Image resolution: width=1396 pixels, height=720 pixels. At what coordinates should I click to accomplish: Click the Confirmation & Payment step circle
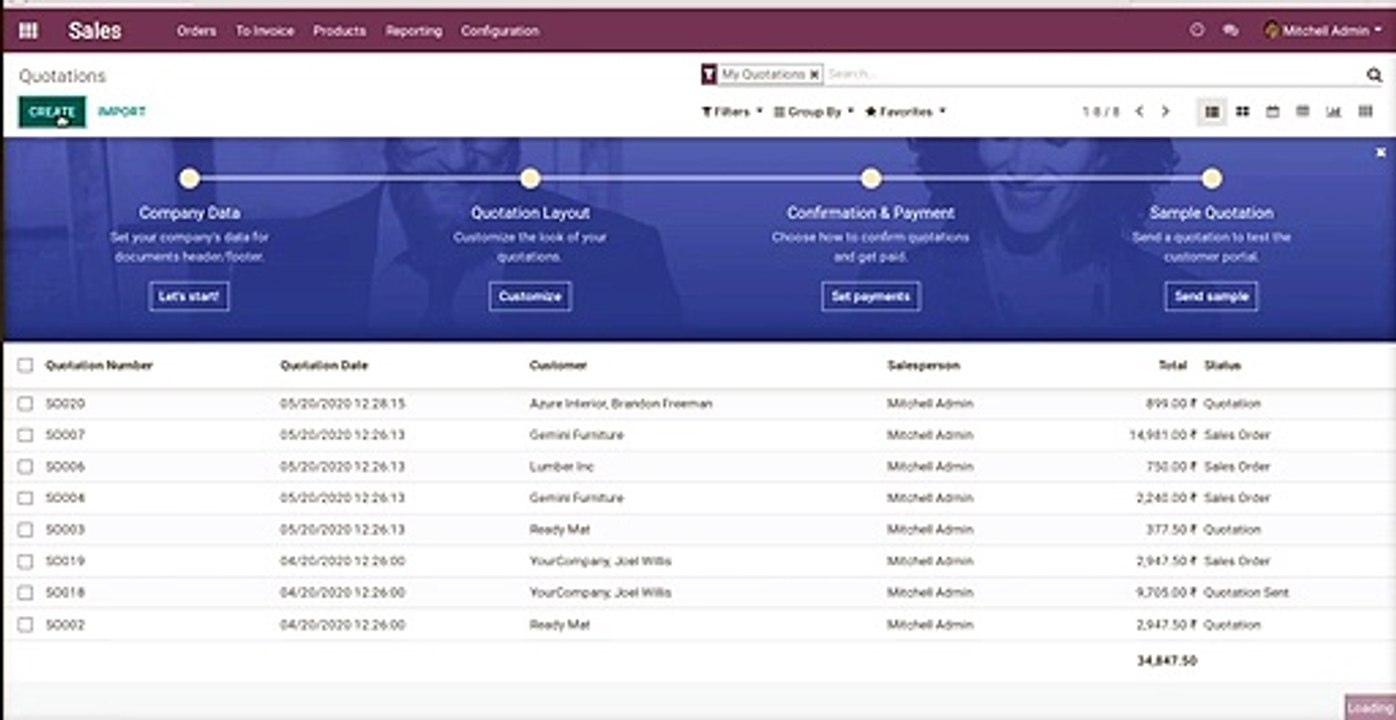click(871, 179)
